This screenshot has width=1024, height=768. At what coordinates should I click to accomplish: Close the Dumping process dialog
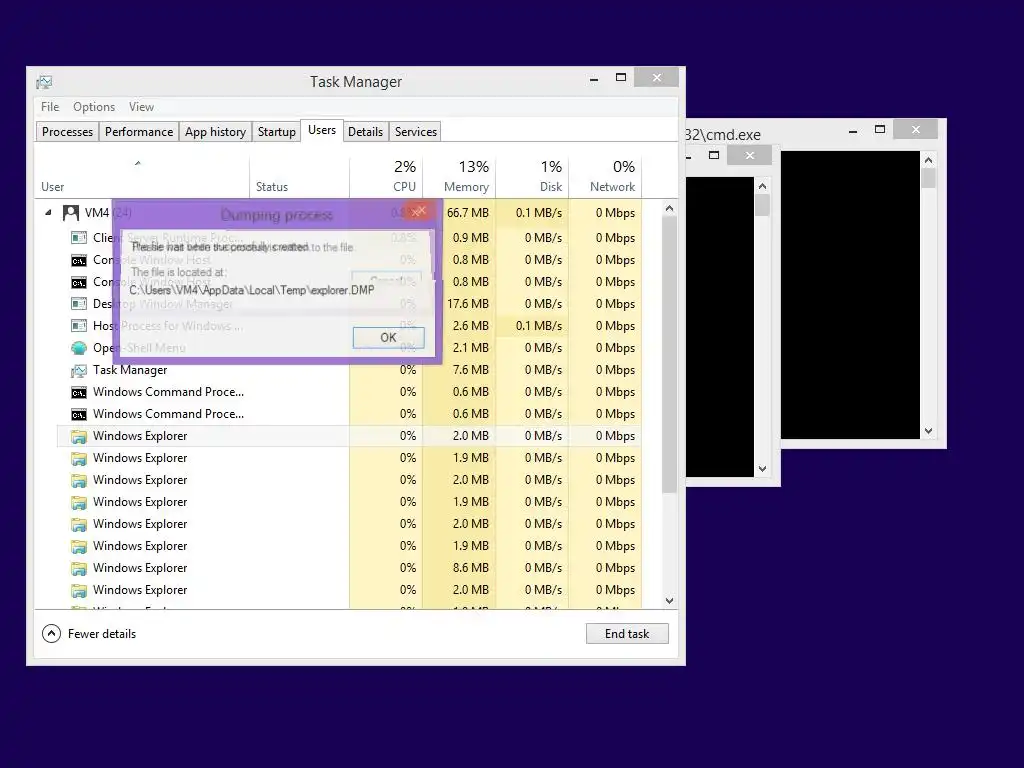pos(419,211)
